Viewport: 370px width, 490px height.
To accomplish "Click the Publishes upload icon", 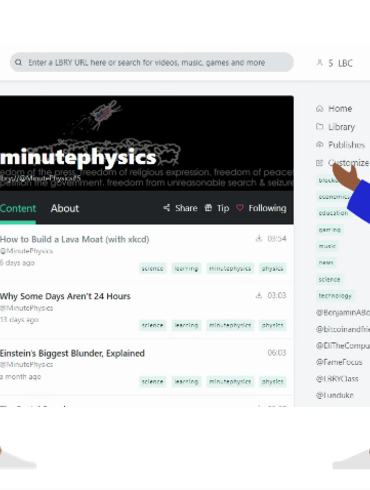I will click(319, 144).
